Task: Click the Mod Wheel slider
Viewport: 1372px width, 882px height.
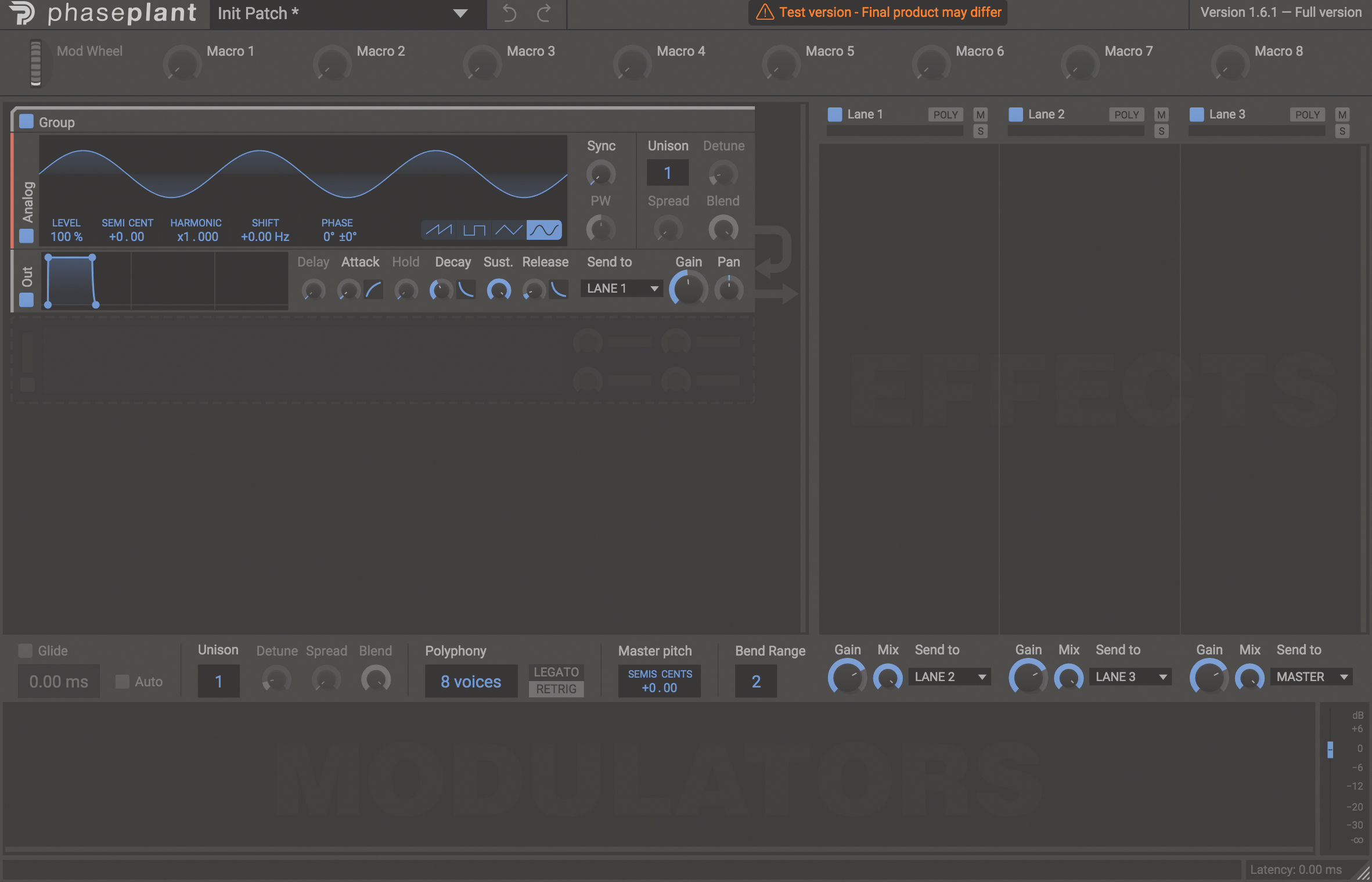Action: click(x=35, y=63)
